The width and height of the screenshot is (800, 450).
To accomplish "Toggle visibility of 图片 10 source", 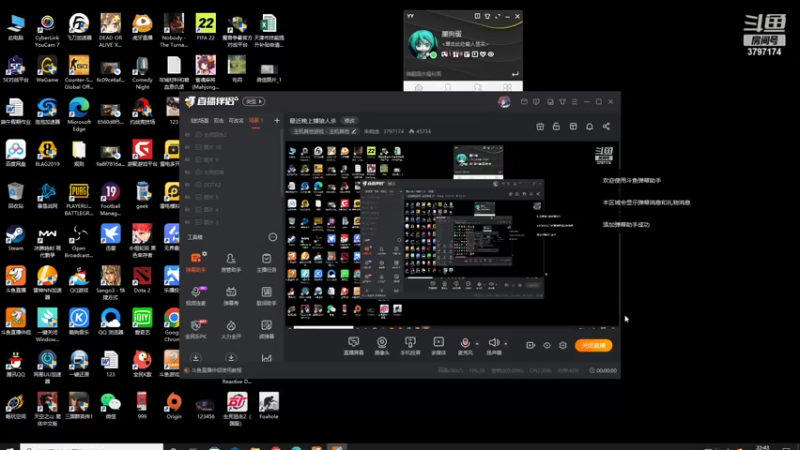I will tap(187, 147).
